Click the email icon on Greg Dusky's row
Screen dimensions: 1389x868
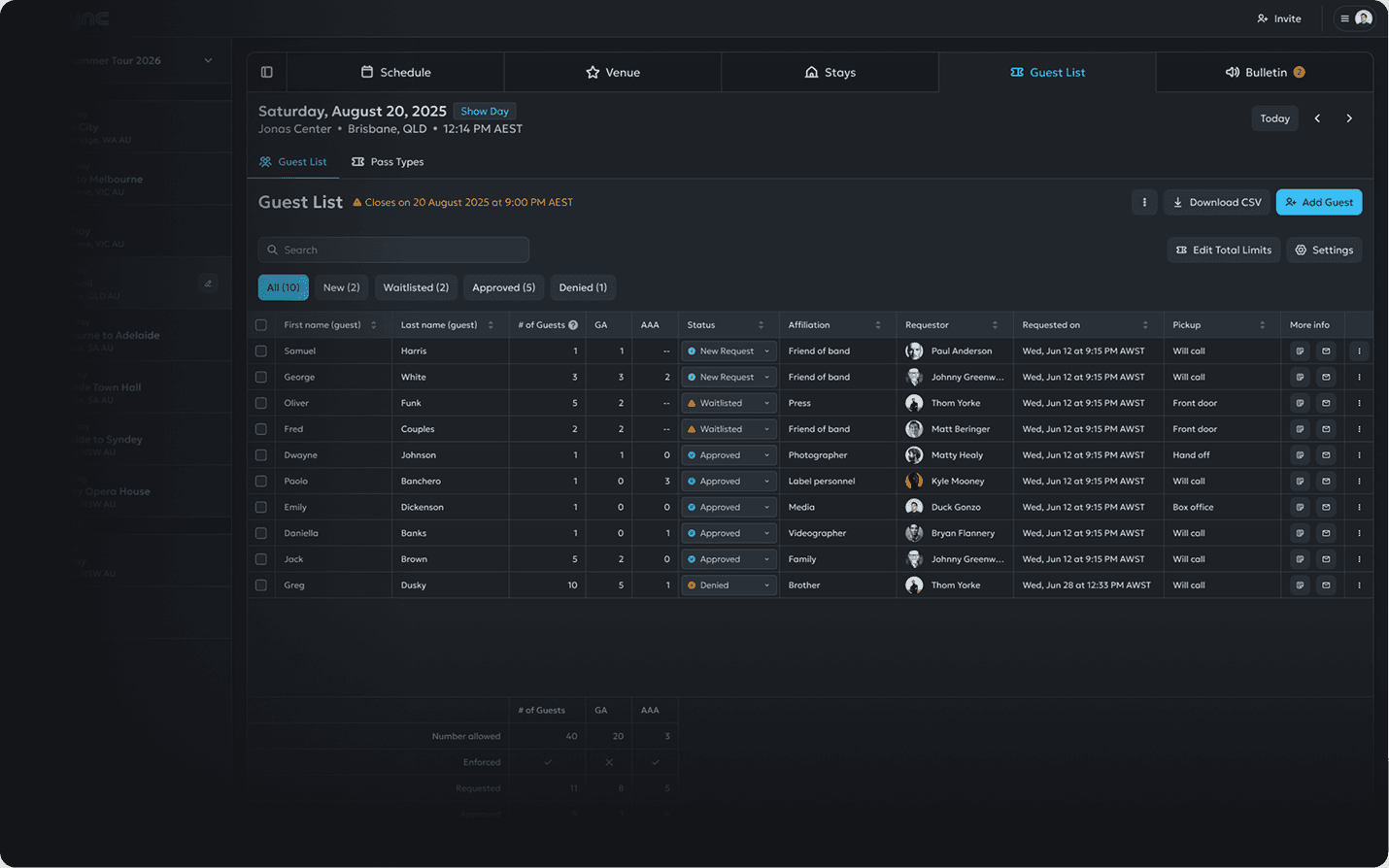pyautogui.click(x=1327, y=584)
